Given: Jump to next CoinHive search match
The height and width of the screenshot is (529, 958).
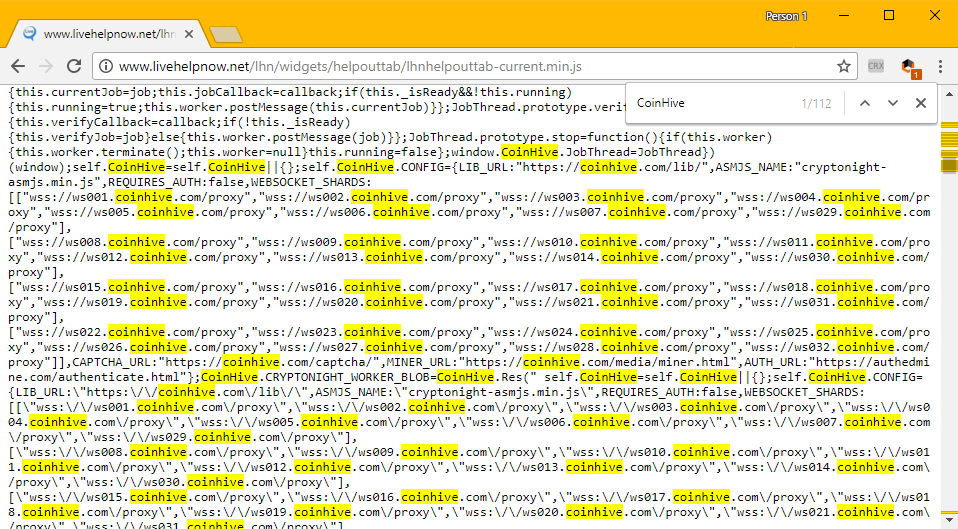Looking at the screenshot, I should click(893, 103).
